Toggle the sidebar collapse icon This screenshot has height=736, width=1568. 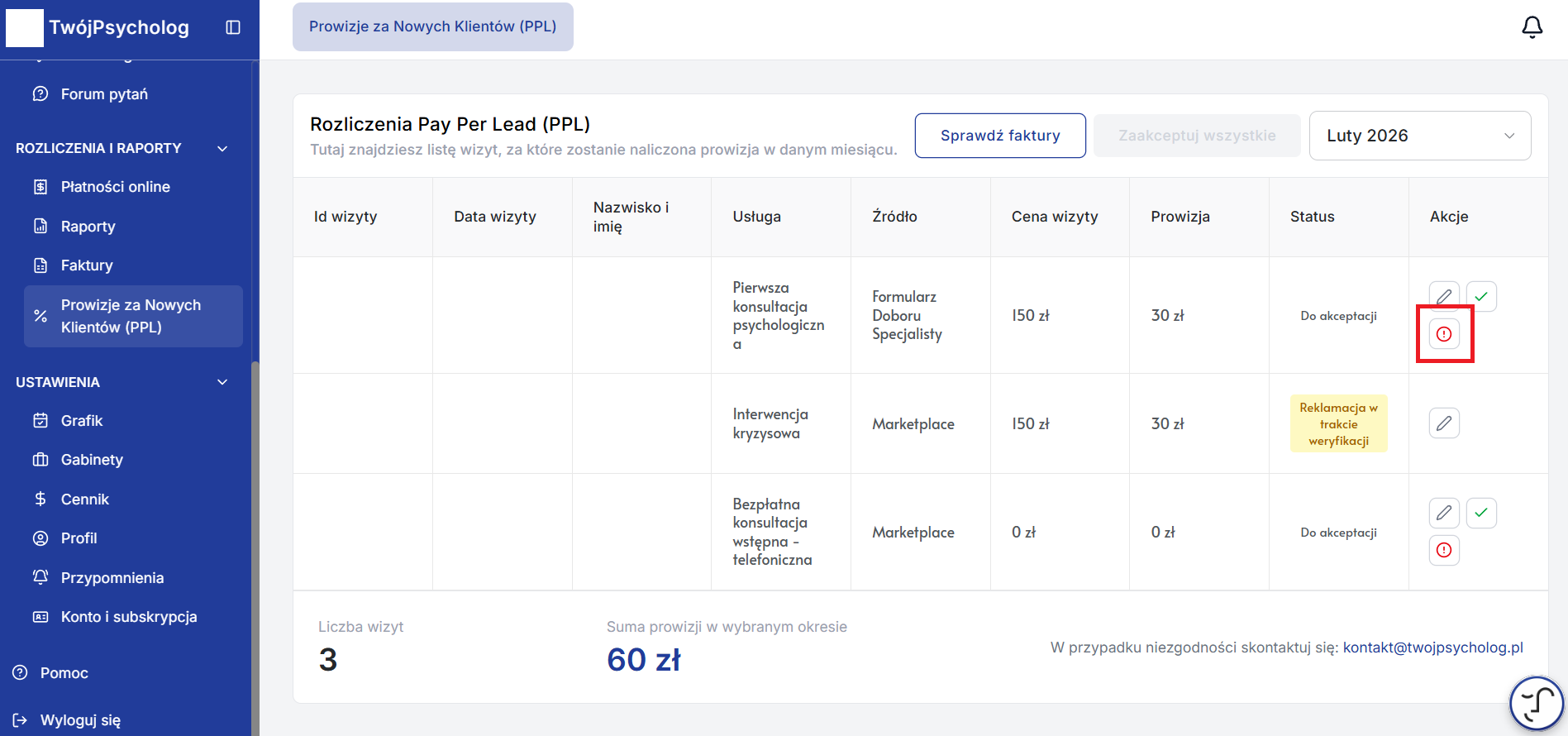[x=233, y=27]
